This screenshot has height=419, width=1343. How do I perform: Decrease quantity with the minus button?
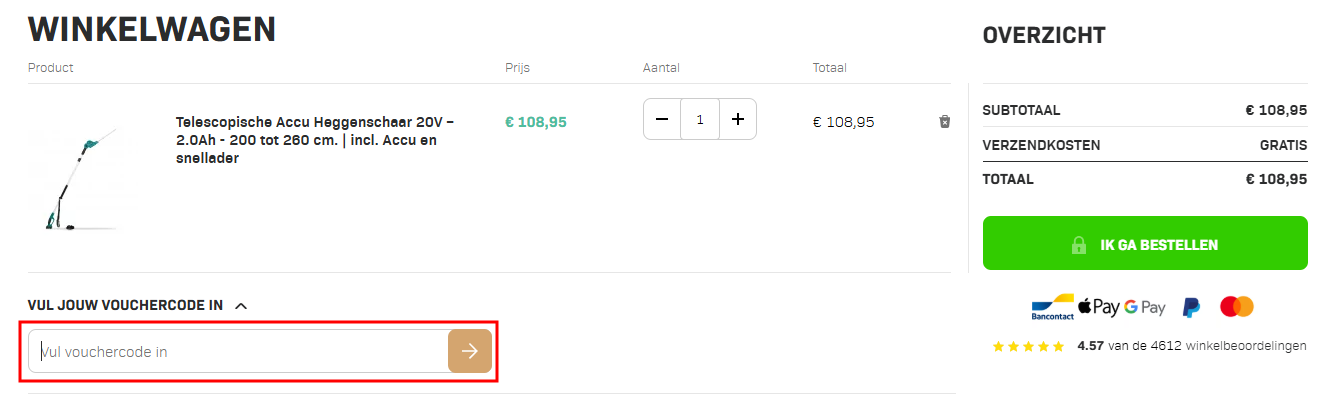(x=662, y=119)
